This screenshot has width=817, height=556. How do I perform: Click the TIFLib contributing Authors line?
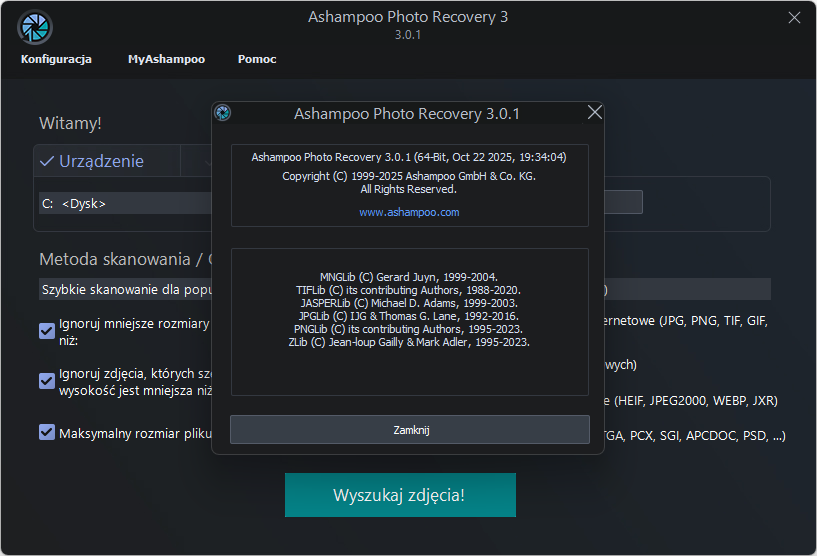[408, 290]
